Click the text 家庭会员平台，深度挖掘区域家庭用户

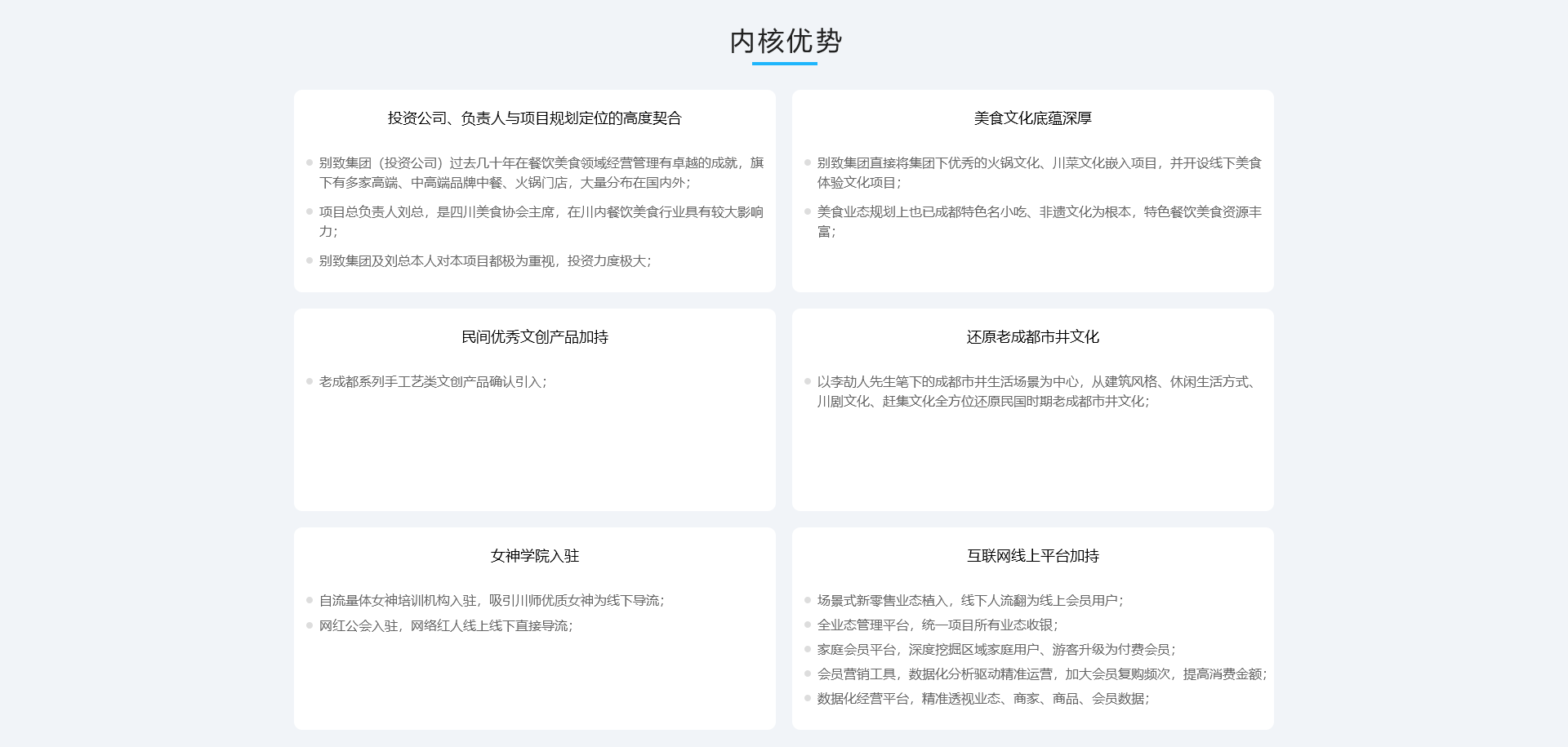point(929,650)
